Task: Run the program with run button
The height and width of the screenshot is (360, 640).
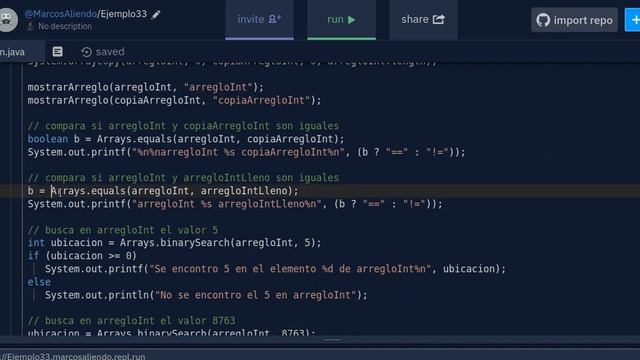Action: click(341, 19)
